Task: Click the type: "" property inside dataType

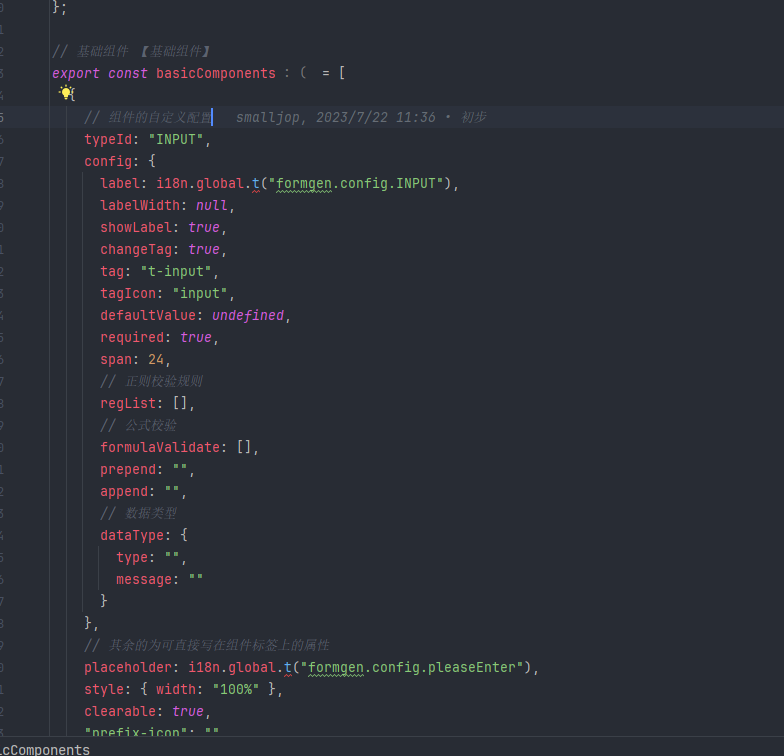Action: (x=152, y=557)
